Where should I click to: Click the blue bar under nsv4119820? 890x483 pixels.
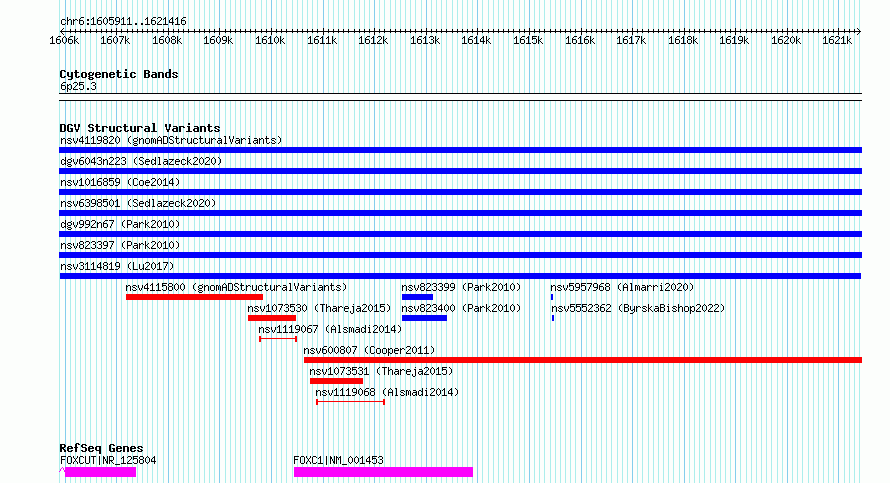click(460, 150)
